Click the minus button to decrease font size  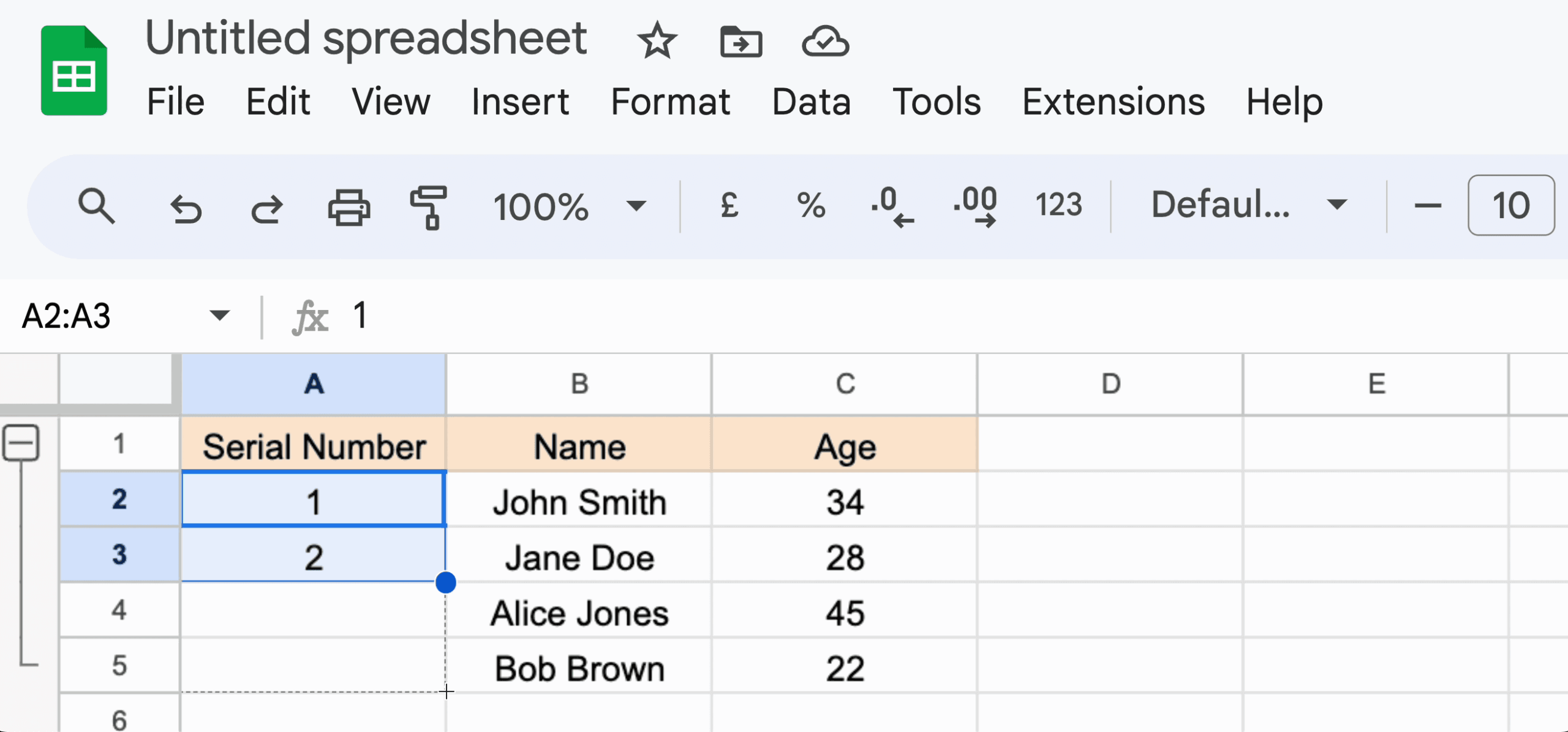pyautogui.click(x=1427, y=205)
